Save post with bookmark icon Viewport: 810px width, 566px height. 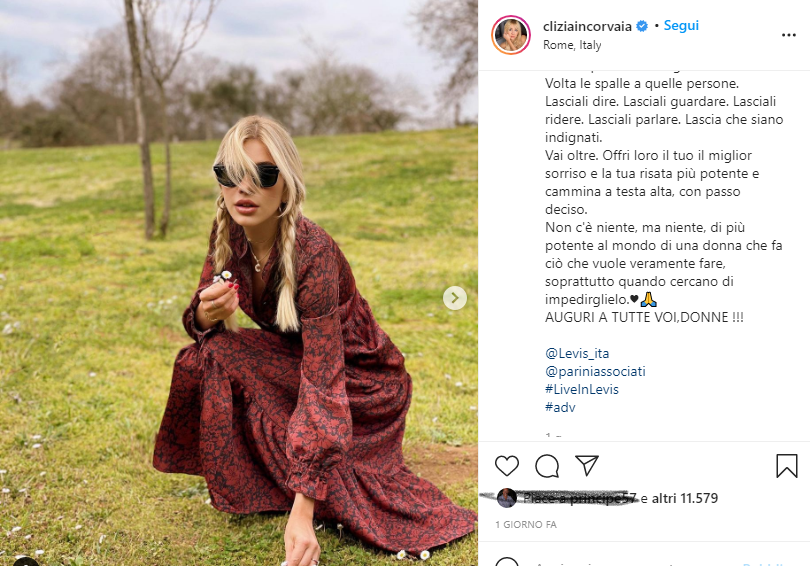coord(786,465)
